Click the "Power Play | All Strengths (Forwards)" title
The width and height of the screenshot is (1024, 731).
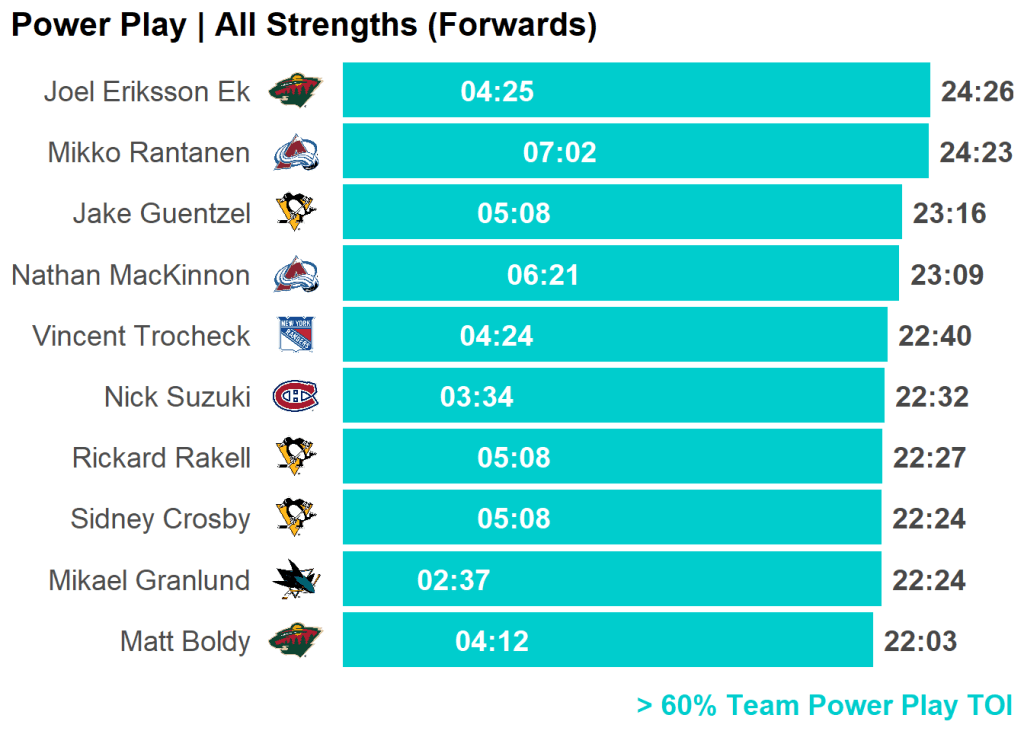(304, 26)
